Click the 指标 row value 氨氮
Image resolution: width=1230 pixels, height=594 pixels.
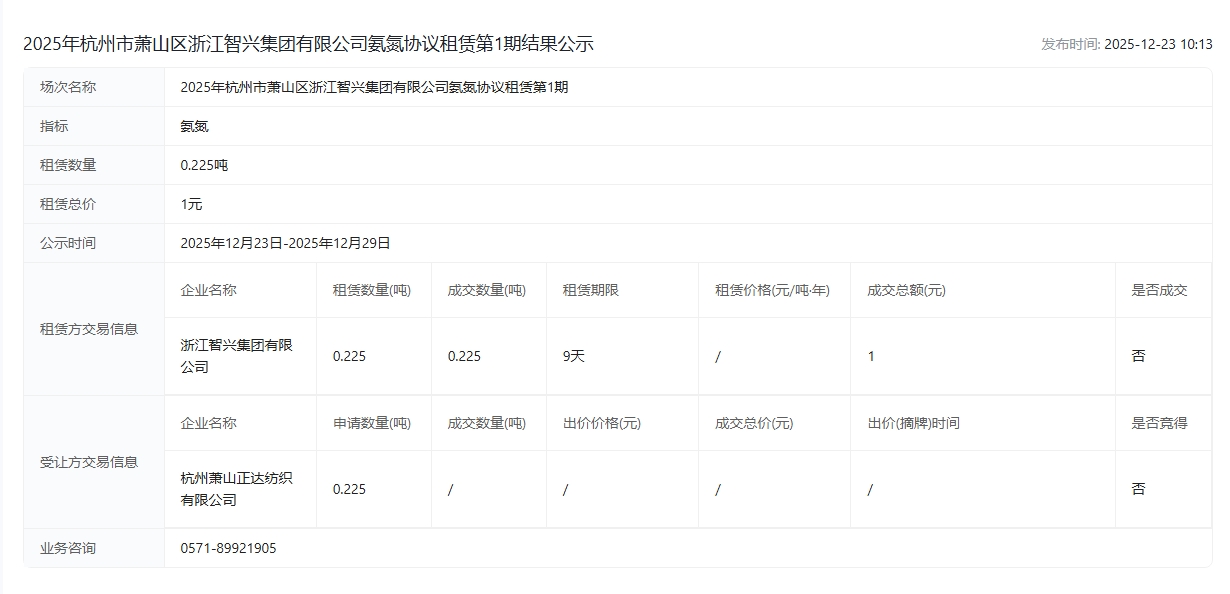tap(194, 126)
